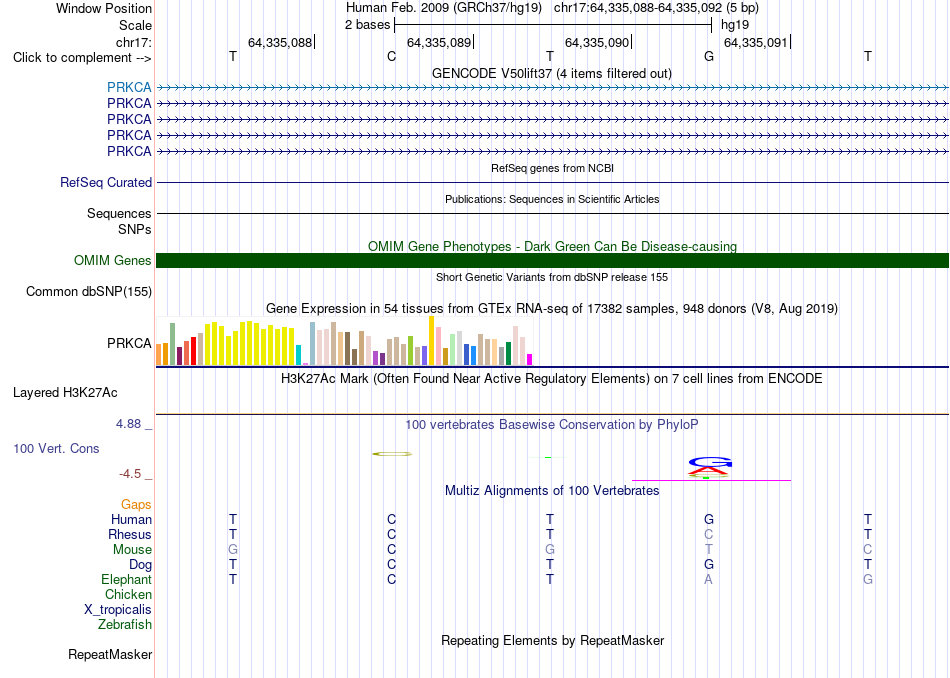Click the GENCODE V50lift37 track title
The height and width of the screenshot is (678, 950).
552,73
